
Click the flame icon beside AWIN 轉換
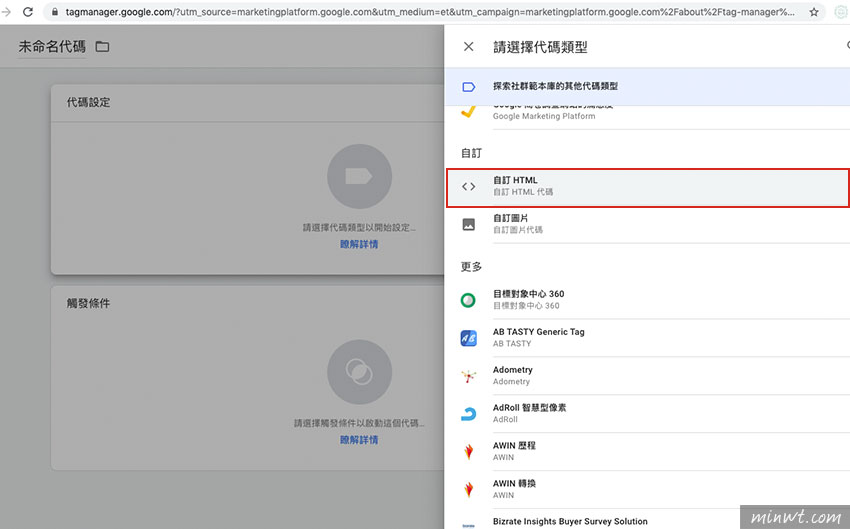(468, 489)
